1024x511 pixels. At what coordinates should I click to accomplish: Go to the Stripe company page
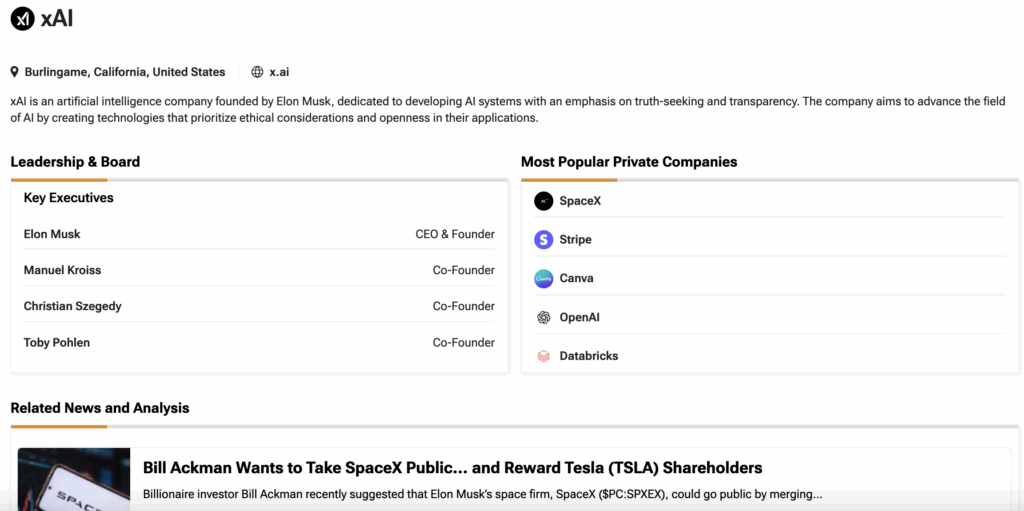pos(575,240)
